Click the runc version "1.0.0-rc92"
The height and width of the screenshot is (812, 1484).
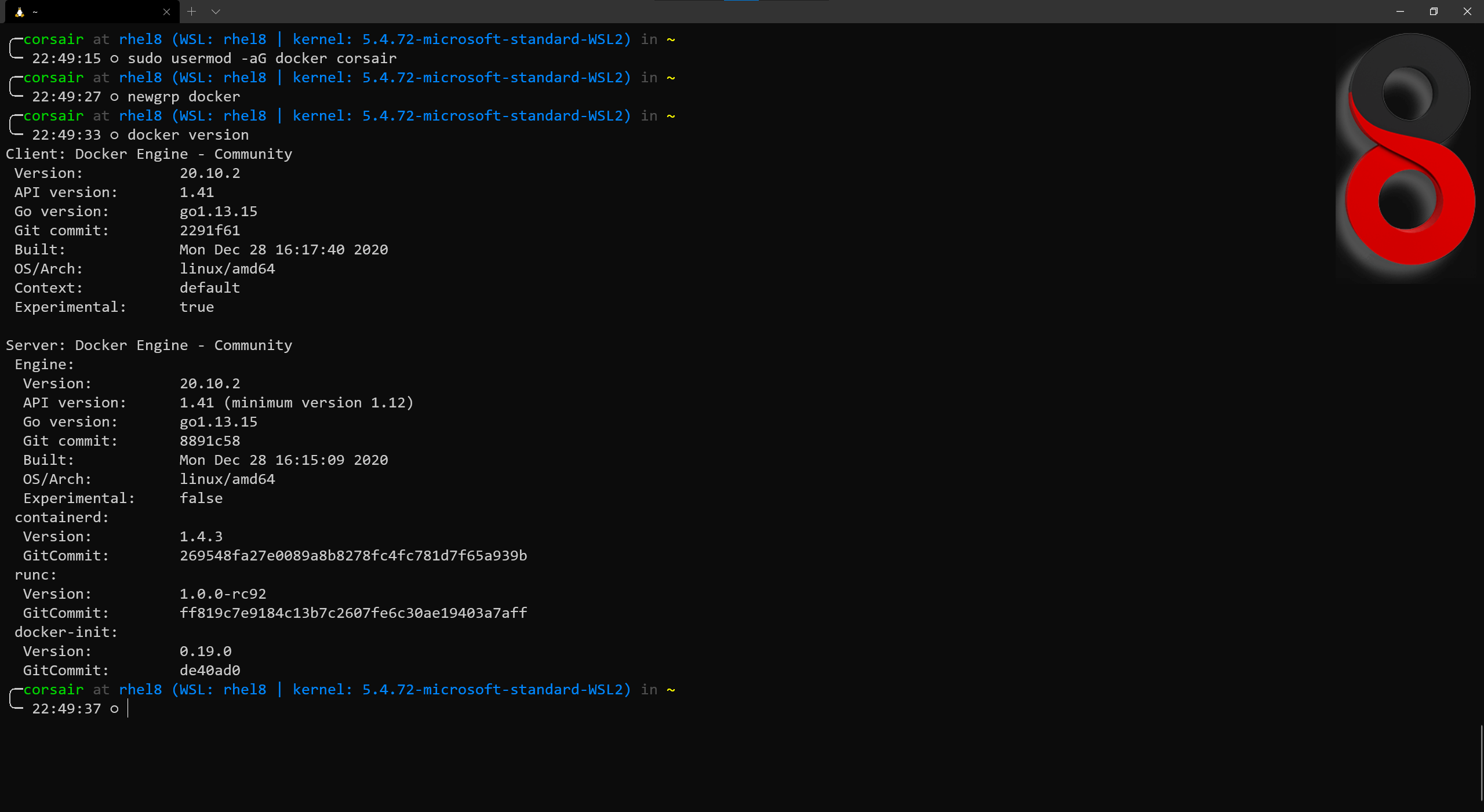[x=222, y=593]
